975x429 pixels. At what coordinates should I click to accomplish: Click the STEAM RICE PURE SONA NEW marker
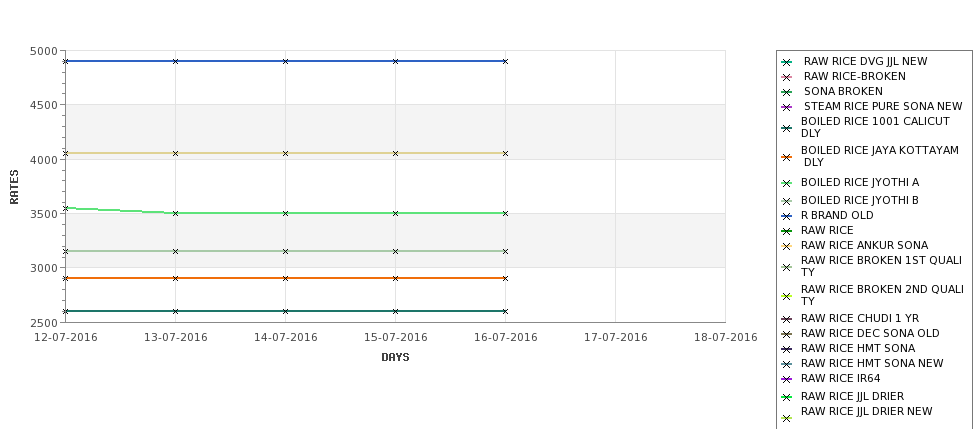786,107
